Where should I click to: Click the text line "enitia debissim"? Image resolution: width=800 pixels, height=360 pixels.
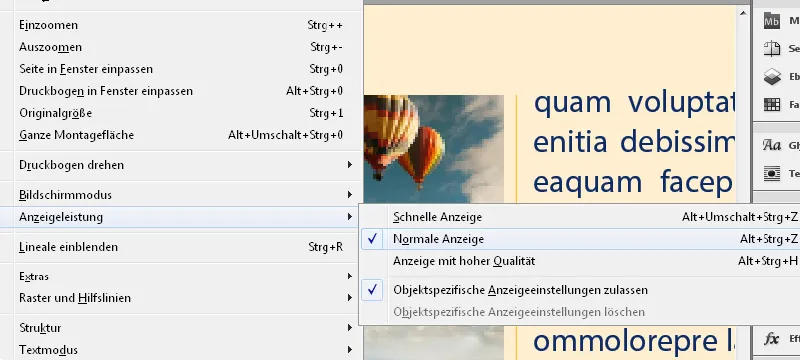[x=634, y=143]
